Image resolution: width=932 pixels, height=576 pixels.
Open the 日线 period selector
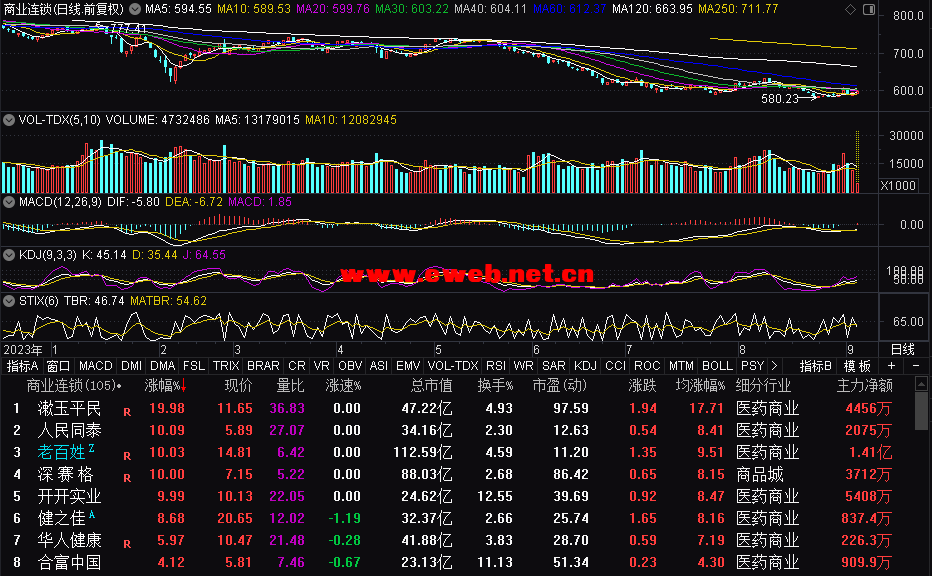[902, 350]
